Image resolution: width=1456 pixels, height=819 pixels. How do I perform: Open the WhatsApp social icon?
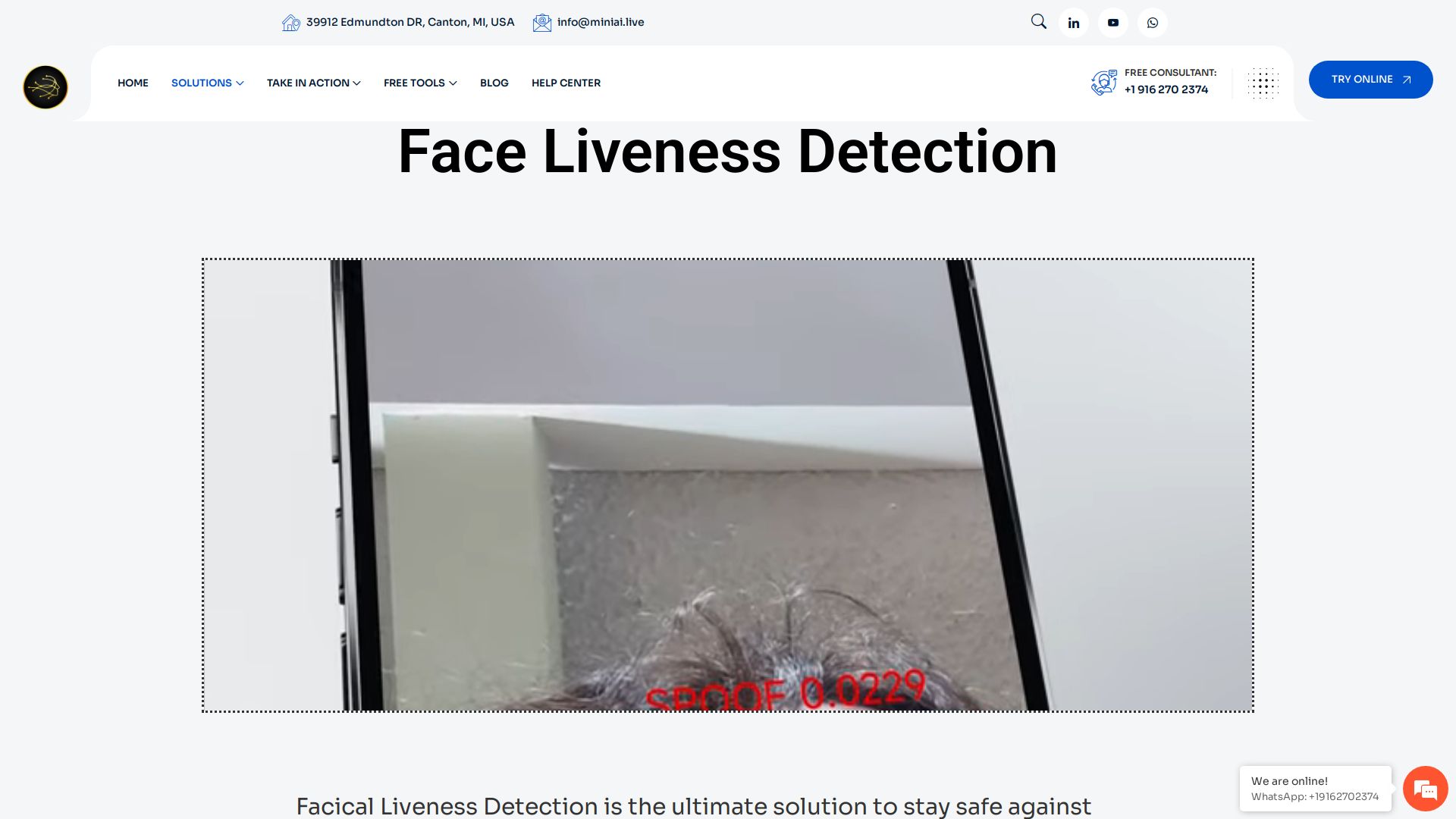click(1153, 23)
